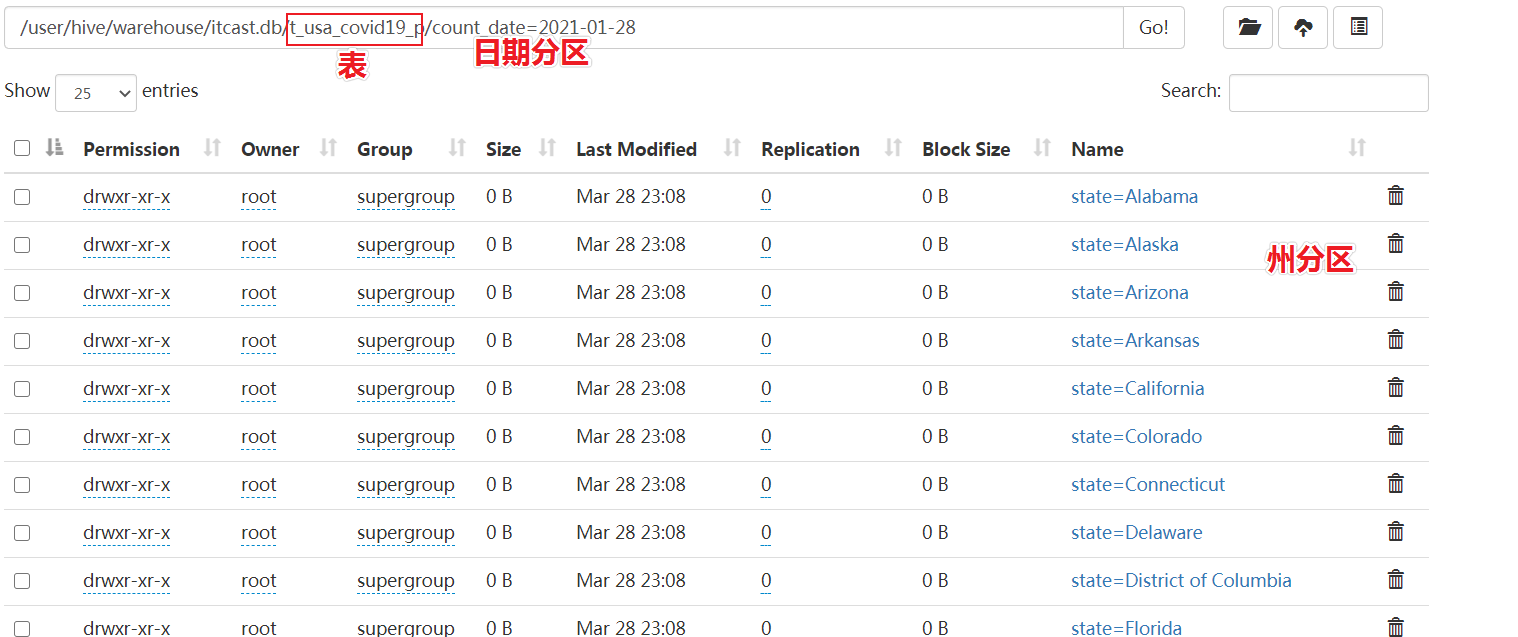Screen dimensions: 1518x637
Task: Open the state=District of Columbia link
Action: click(1181, 580)
